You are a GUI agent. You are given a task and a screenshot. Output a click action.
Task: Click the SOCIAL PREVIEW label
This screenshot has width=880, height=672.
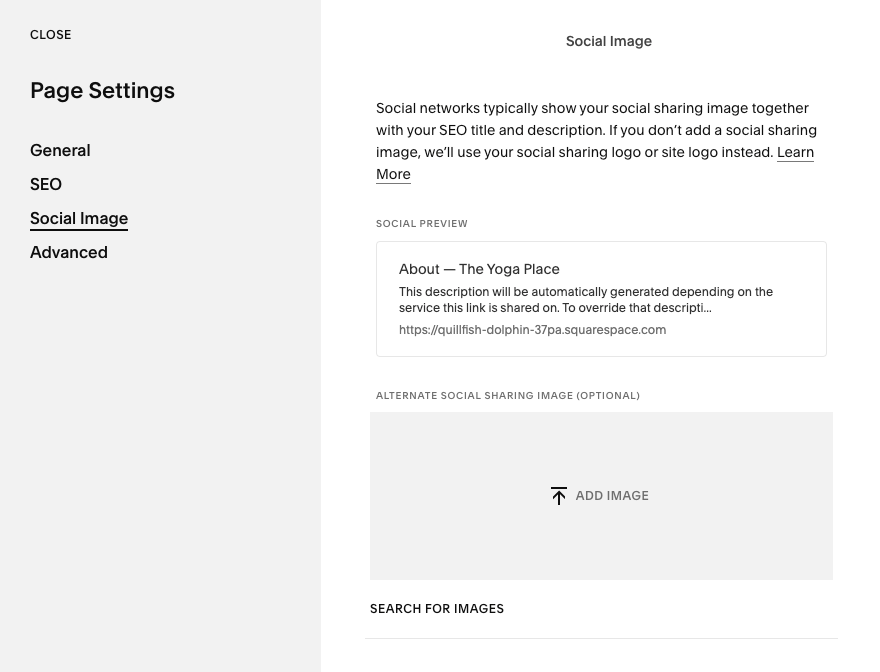(421, 223)
